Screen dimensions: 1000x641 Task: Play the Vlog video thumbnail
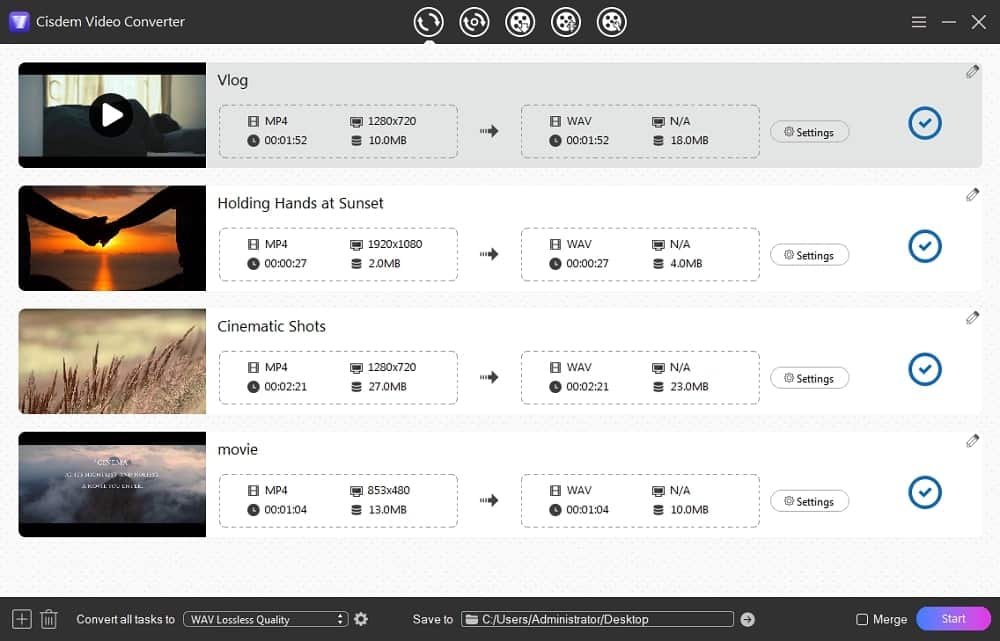[111, 115]
